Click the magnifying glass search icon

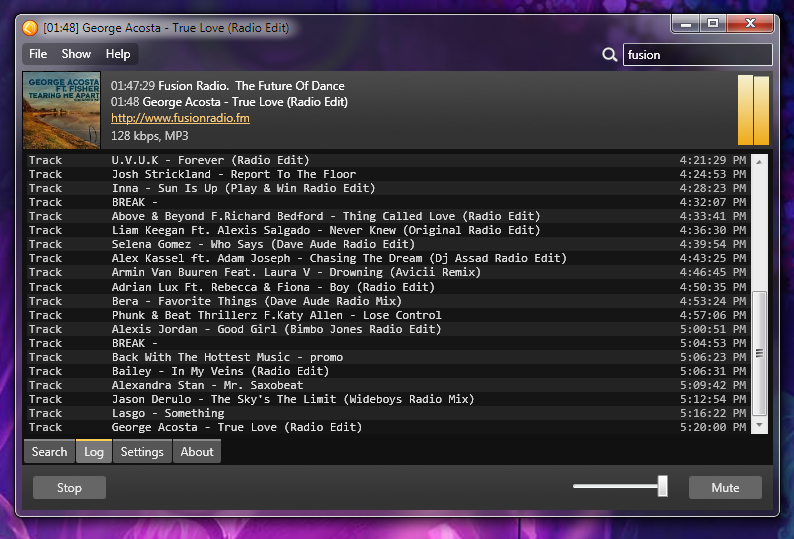[x=610, y=55]
